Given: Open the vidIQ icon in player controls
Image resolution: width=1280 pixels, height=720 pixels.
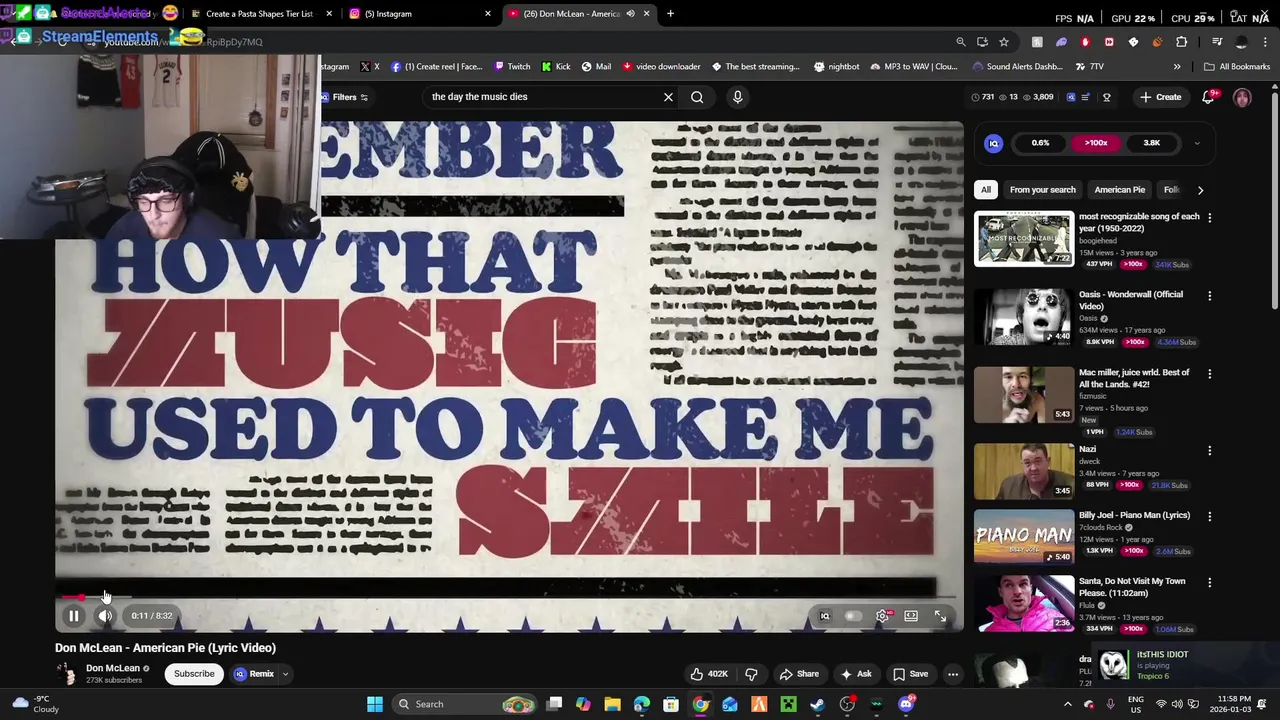Looking at the screenshot, I should click(x=825, y=616).
